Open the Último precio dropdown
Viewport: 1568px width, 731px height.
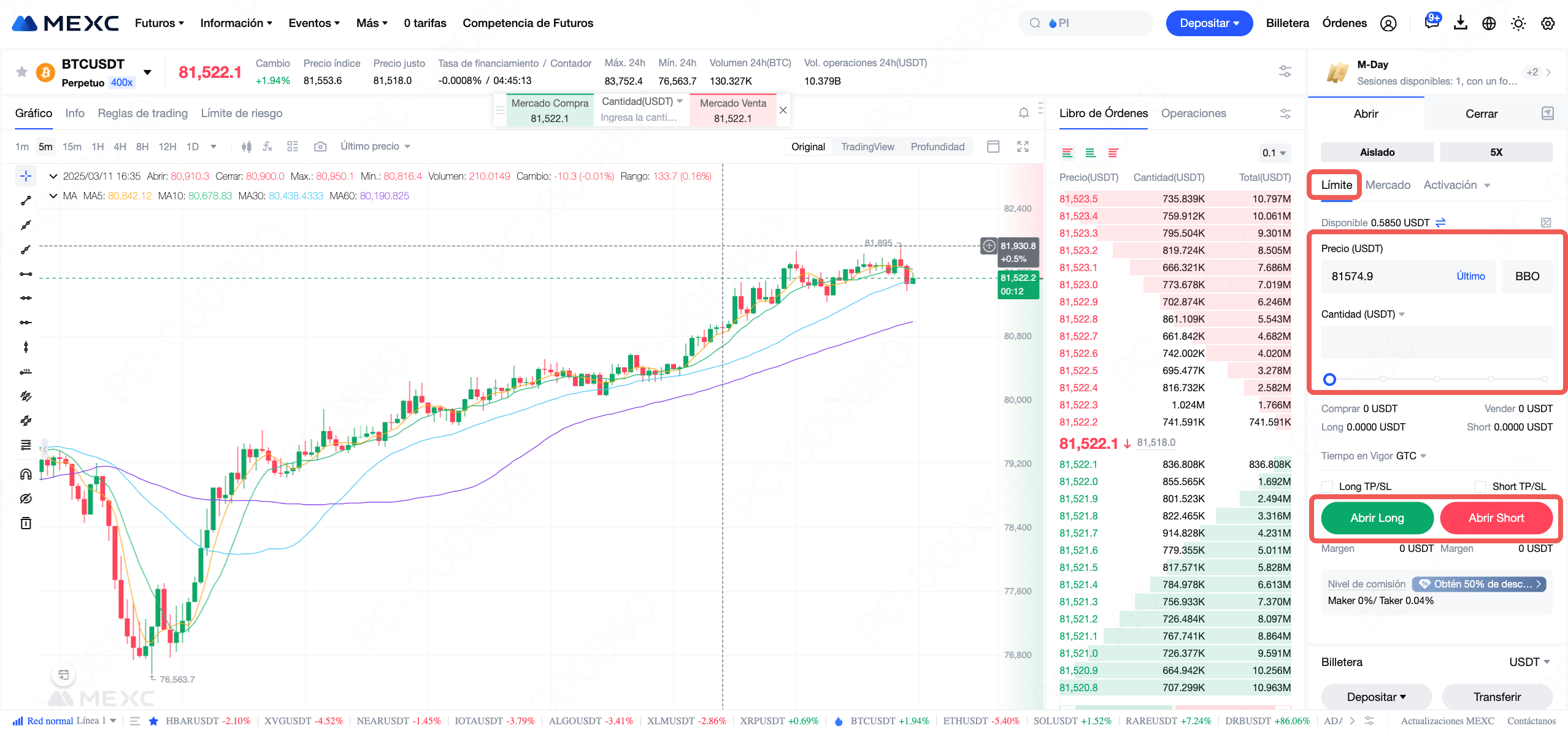coord(375,147)
